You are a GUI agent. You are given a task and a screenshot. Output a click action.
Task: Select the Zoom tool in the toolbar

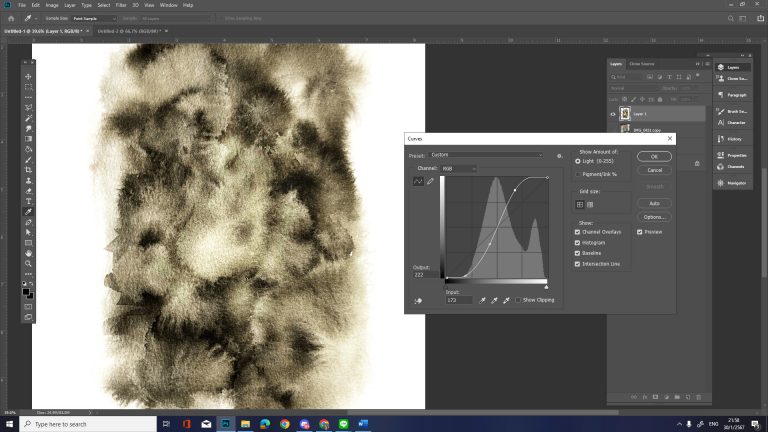tap(28, 263)
